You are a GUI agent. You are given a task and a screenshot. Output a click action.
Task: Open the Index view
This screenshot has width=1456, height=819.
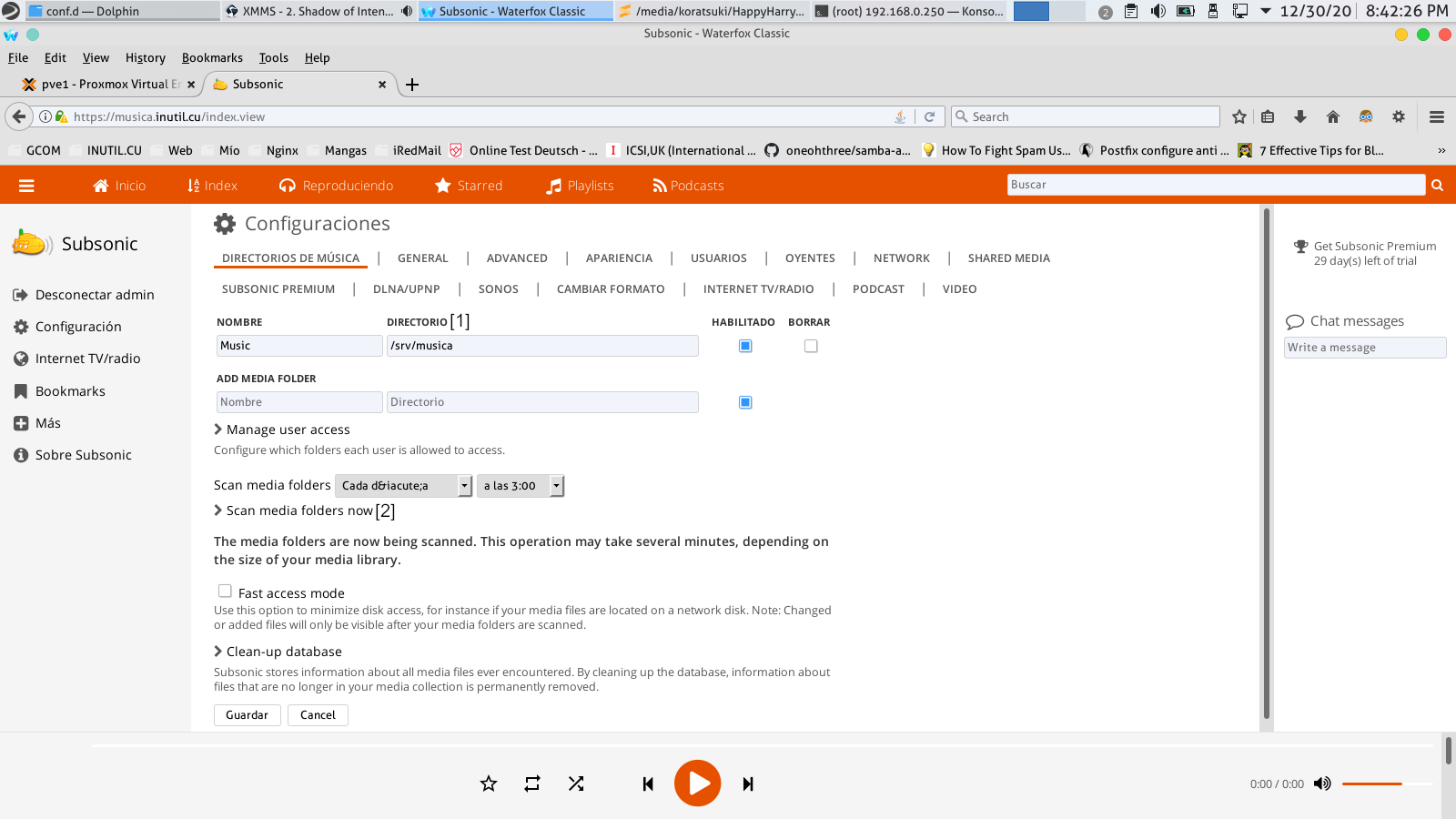pyautogui.click(x=212, y=186)
